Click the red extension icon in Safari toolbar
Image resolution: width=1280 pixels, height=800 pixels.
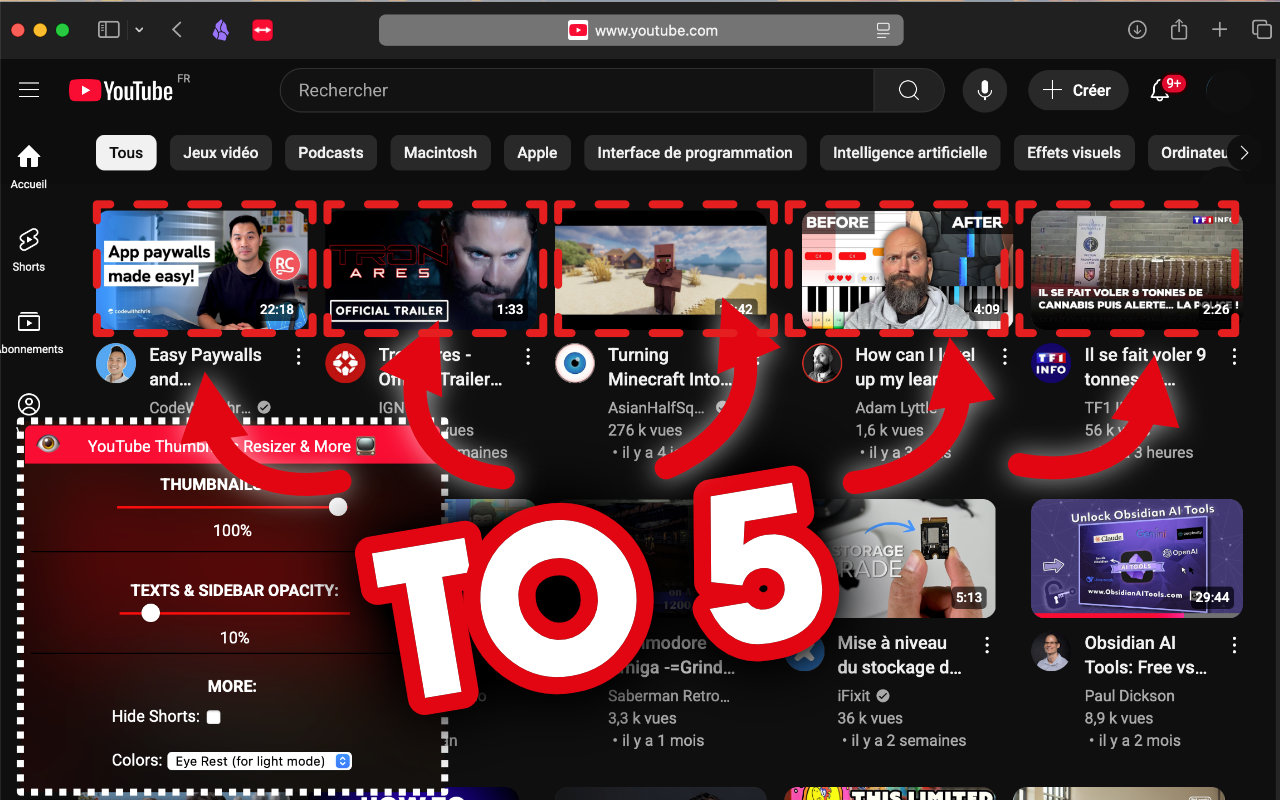[263, 30]
